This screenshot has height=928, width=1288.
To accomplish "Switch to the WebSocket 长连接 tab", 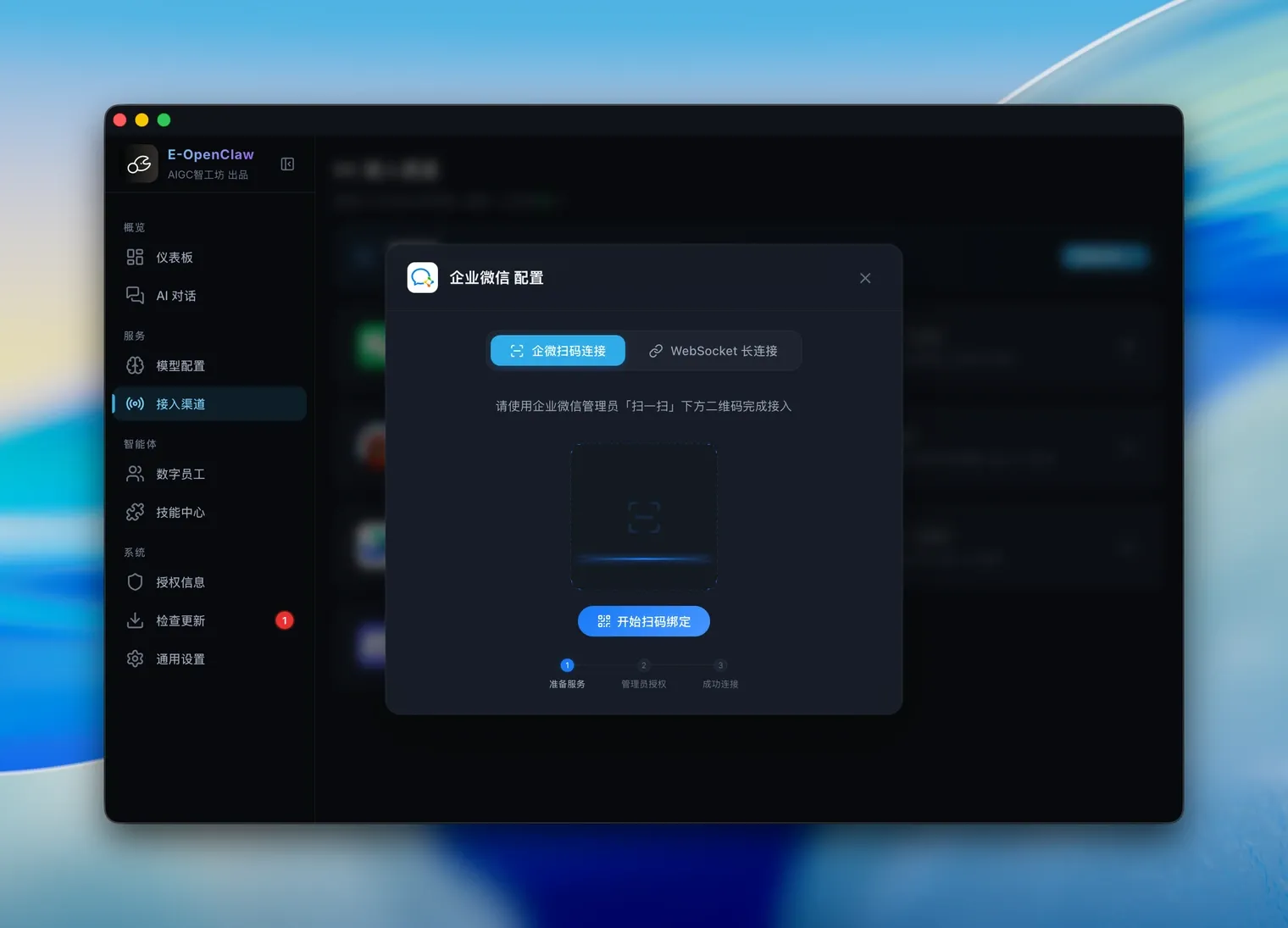I will pos(713,351).
